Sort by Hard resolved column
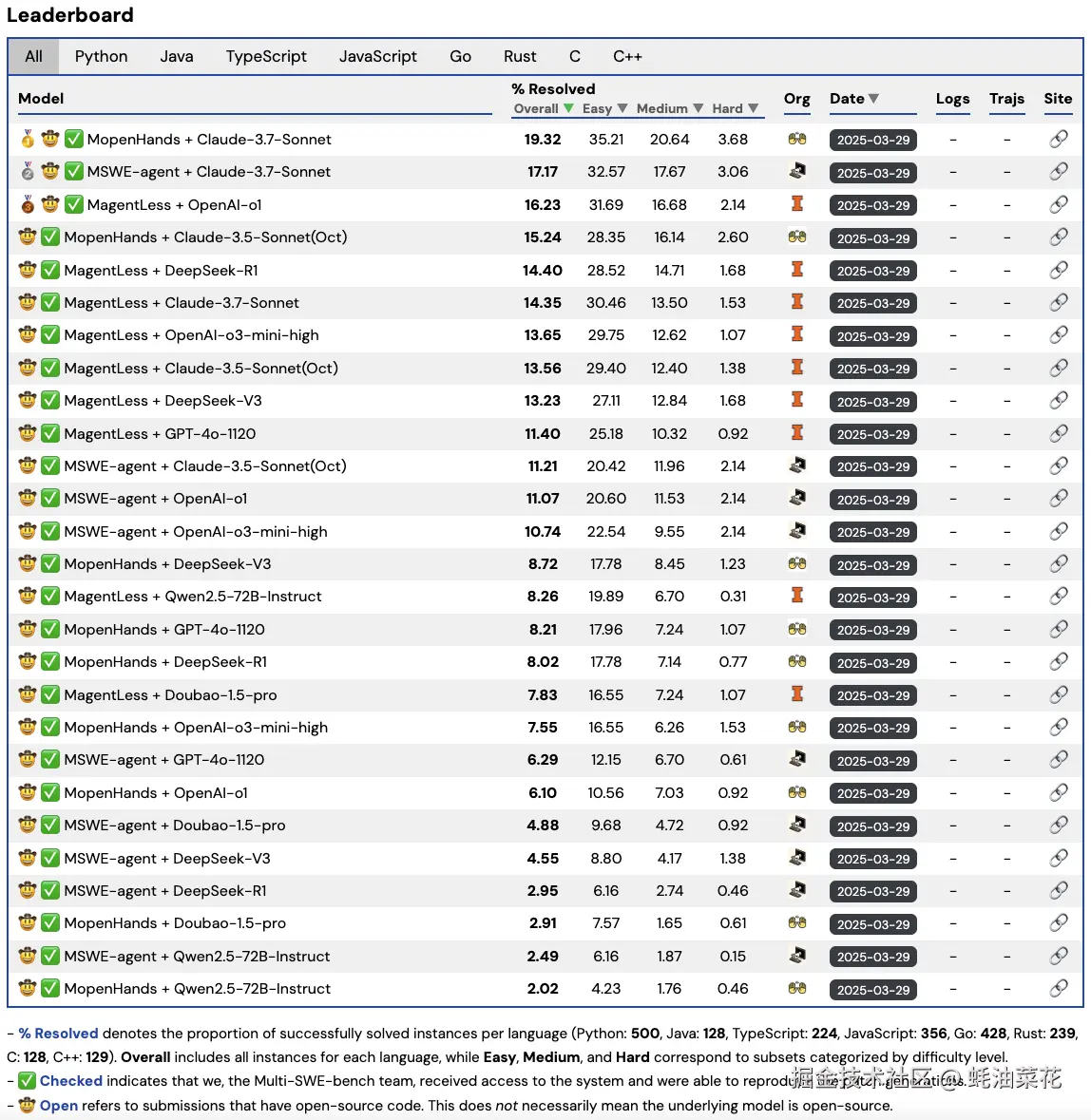 (735, 108)
